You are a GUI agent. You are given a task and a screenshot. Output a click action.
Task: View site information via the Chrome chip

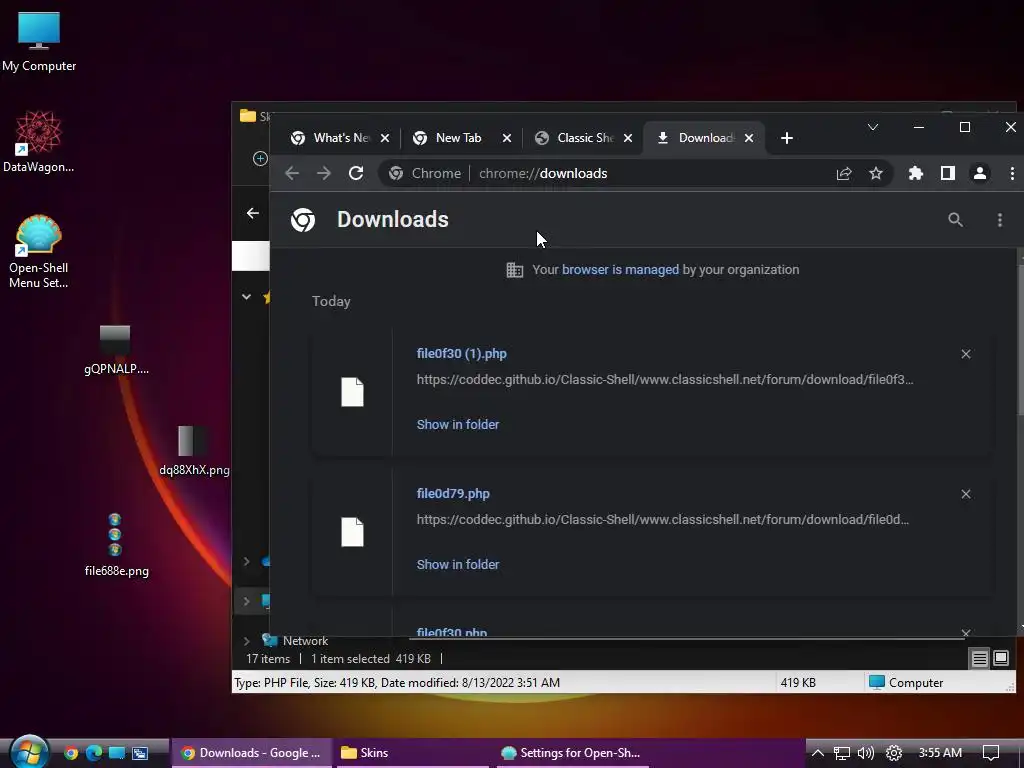click(425, 173)
